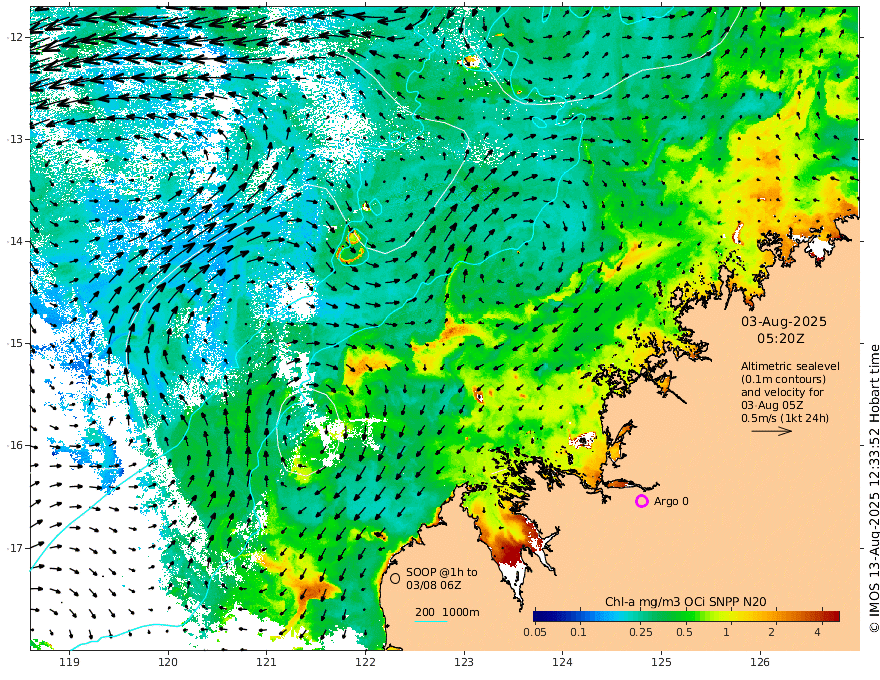Click longitude axis label 124

click(563, 662)
